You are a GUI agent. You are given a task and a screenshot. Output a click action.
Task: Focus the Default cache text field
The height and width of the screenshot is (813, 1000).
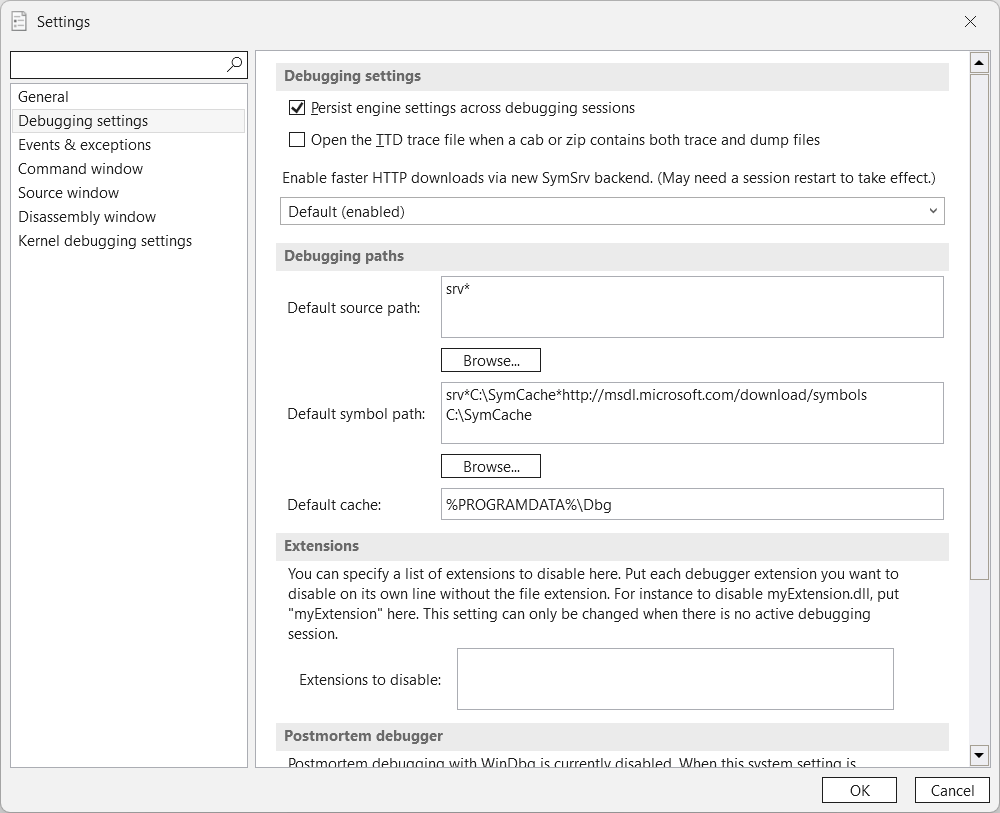692,504
